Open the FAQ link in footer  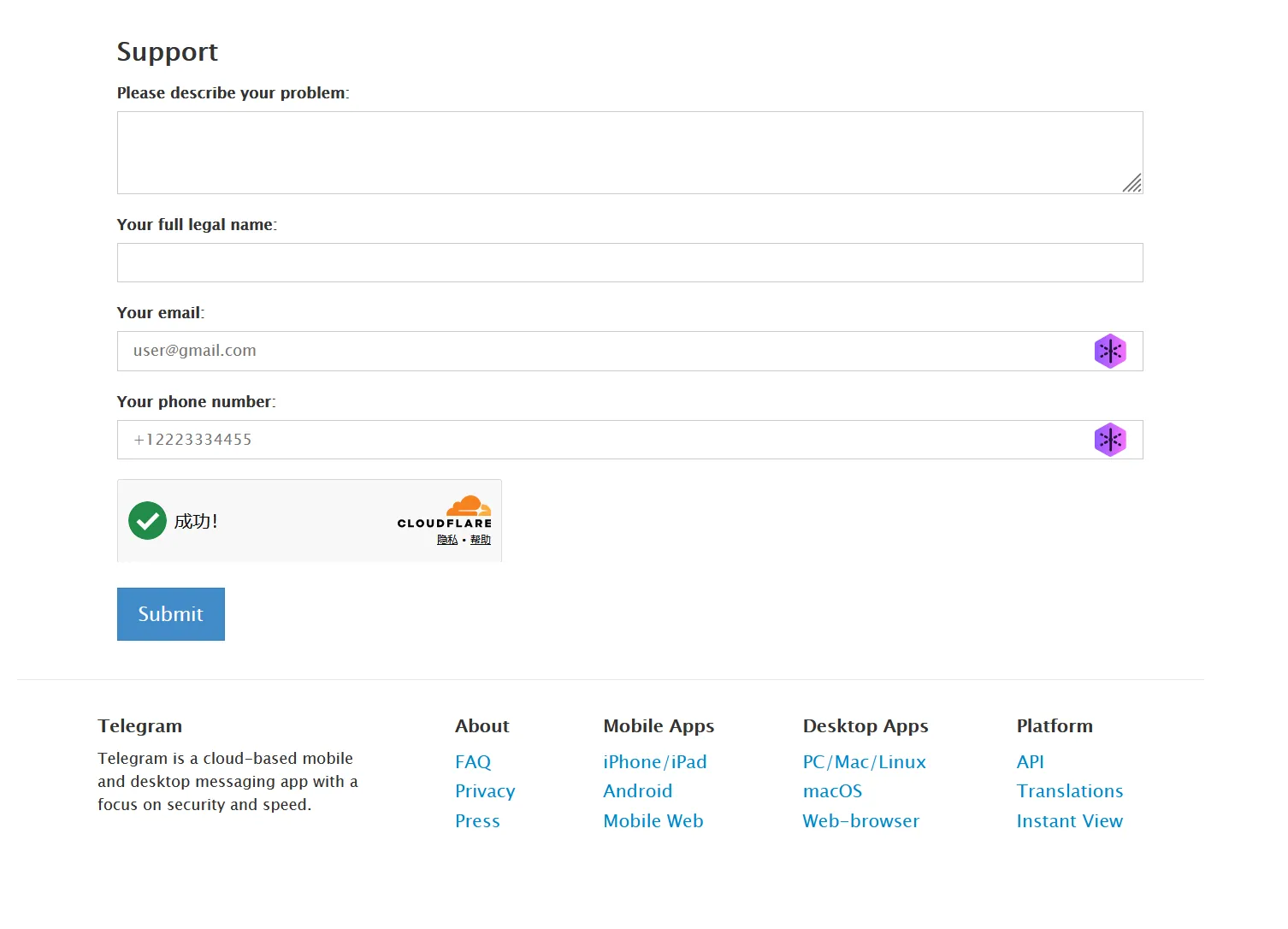[473, 762]
